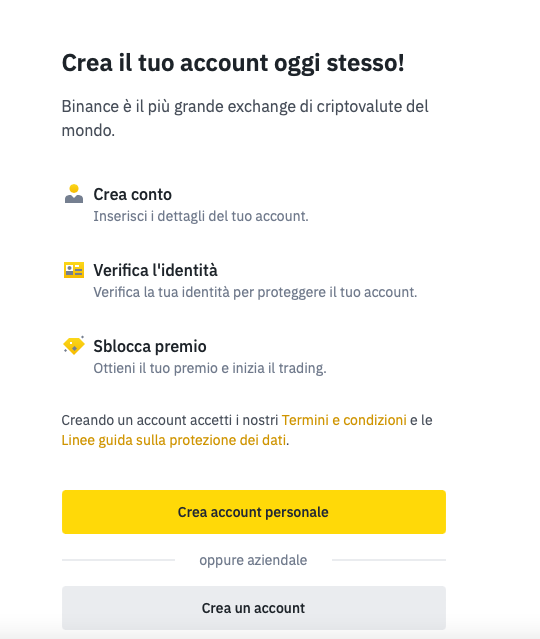Click the word mondo in the subtitle
540x639 pixels.
coord(86,131)
